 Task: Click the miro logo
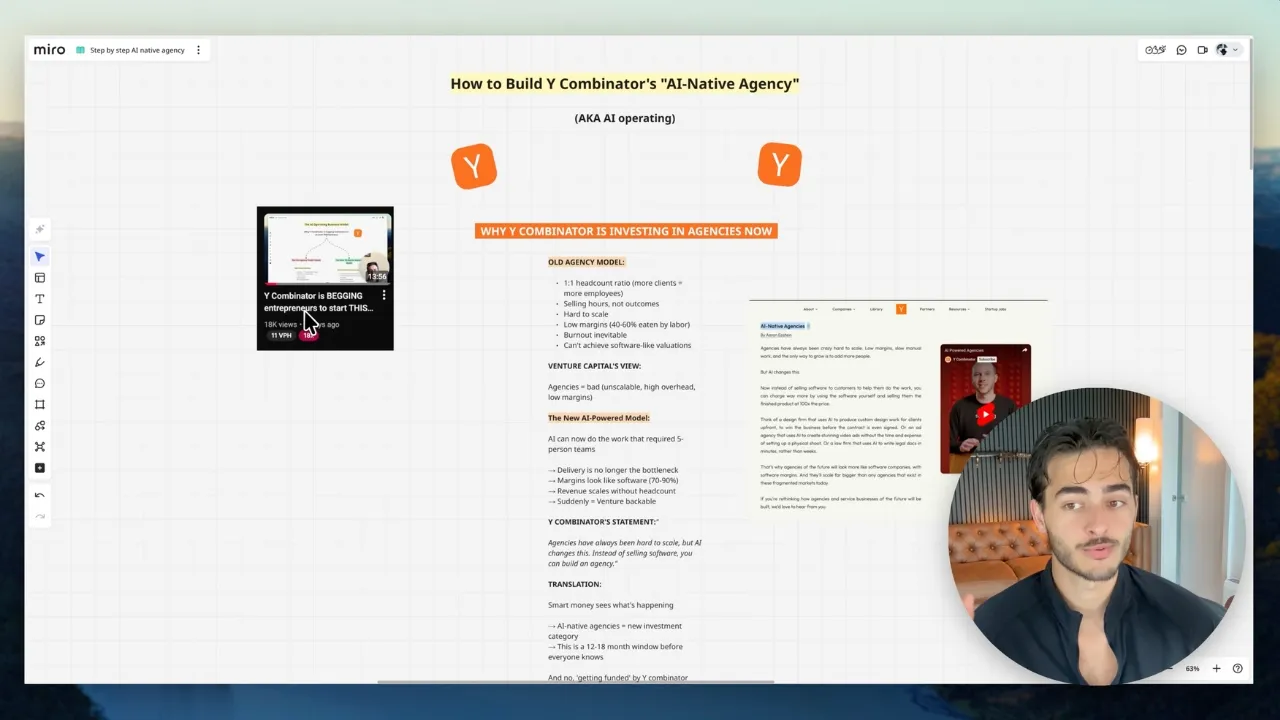point(48,49)
